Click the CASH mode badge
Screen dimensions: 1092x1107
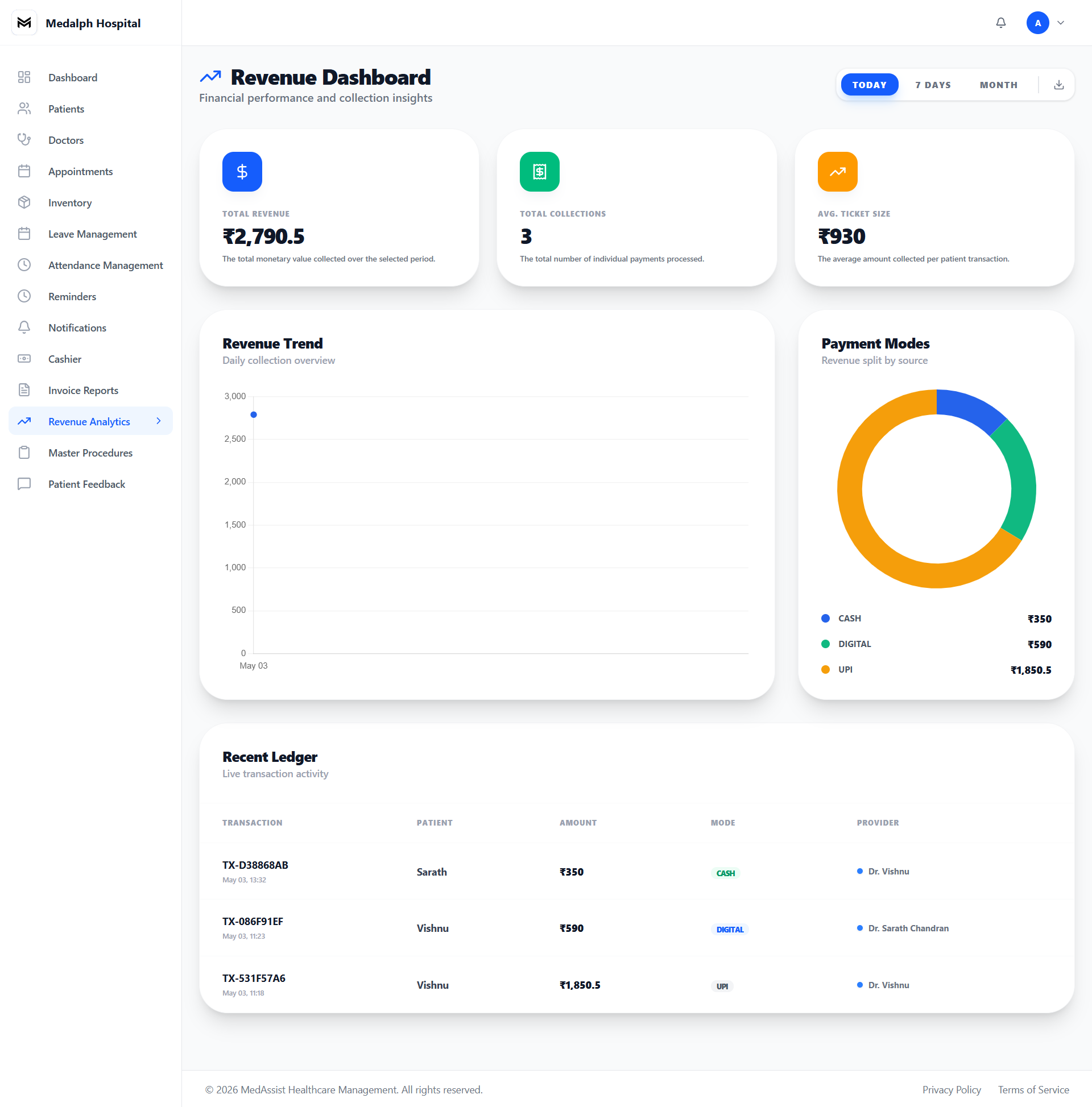pyautogui.click(x=725, y=873)
